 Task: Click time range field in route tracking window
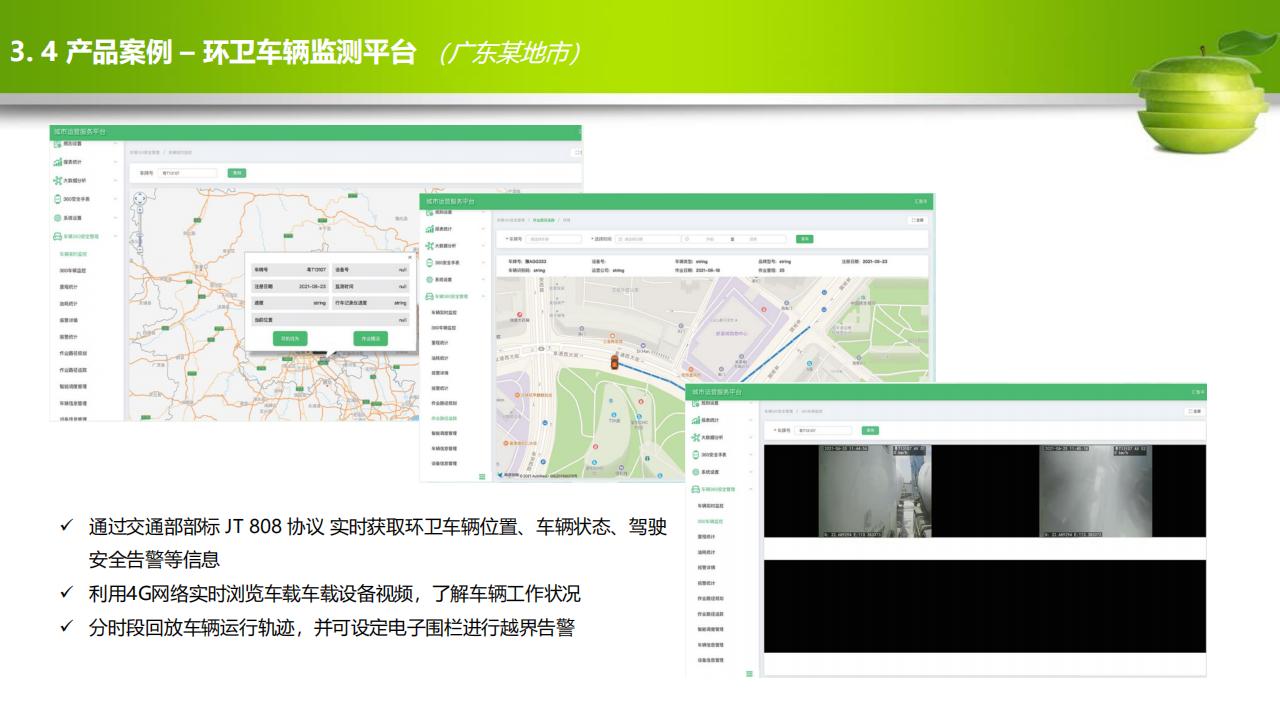point(733,239)
